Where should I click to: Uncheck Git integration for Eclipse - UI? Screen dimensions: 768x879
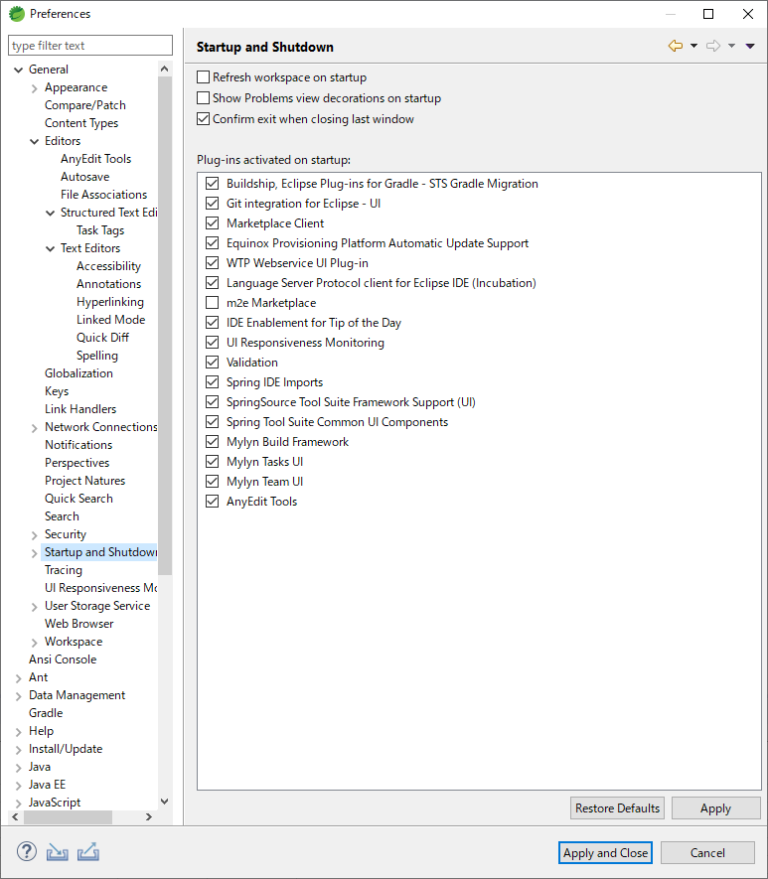click(x=212, y=203)
